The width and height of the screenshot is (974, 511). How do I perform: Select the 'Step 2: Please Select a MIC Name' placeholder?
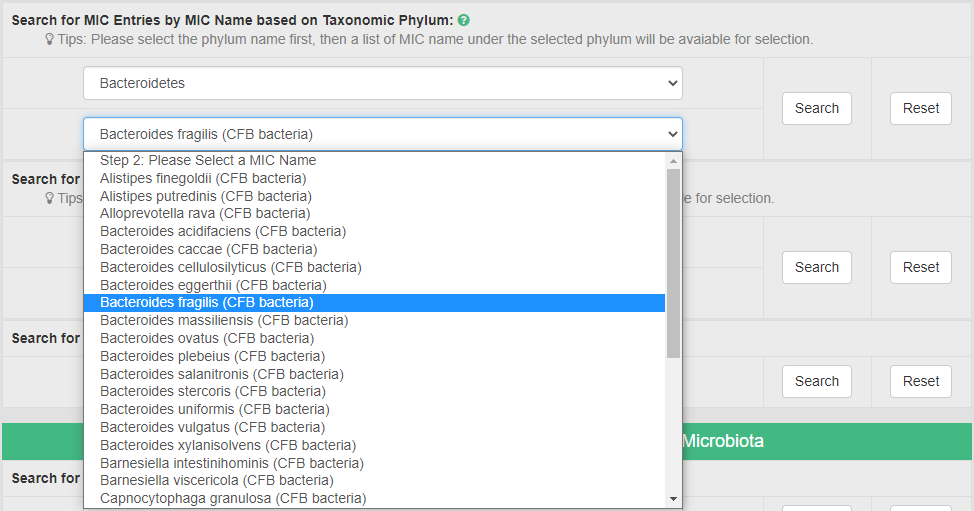[x=208, y=160]
